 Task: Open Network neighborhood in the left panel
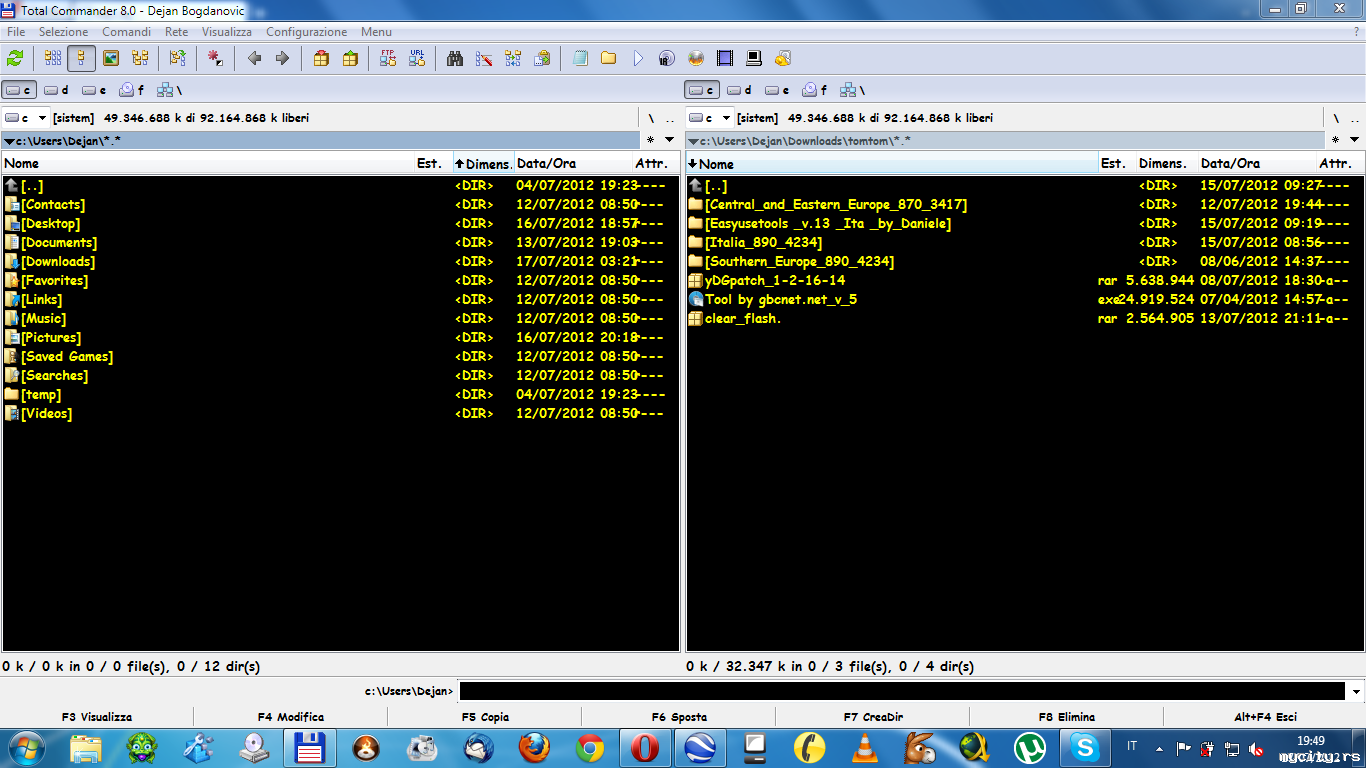[x=170, y=90]
